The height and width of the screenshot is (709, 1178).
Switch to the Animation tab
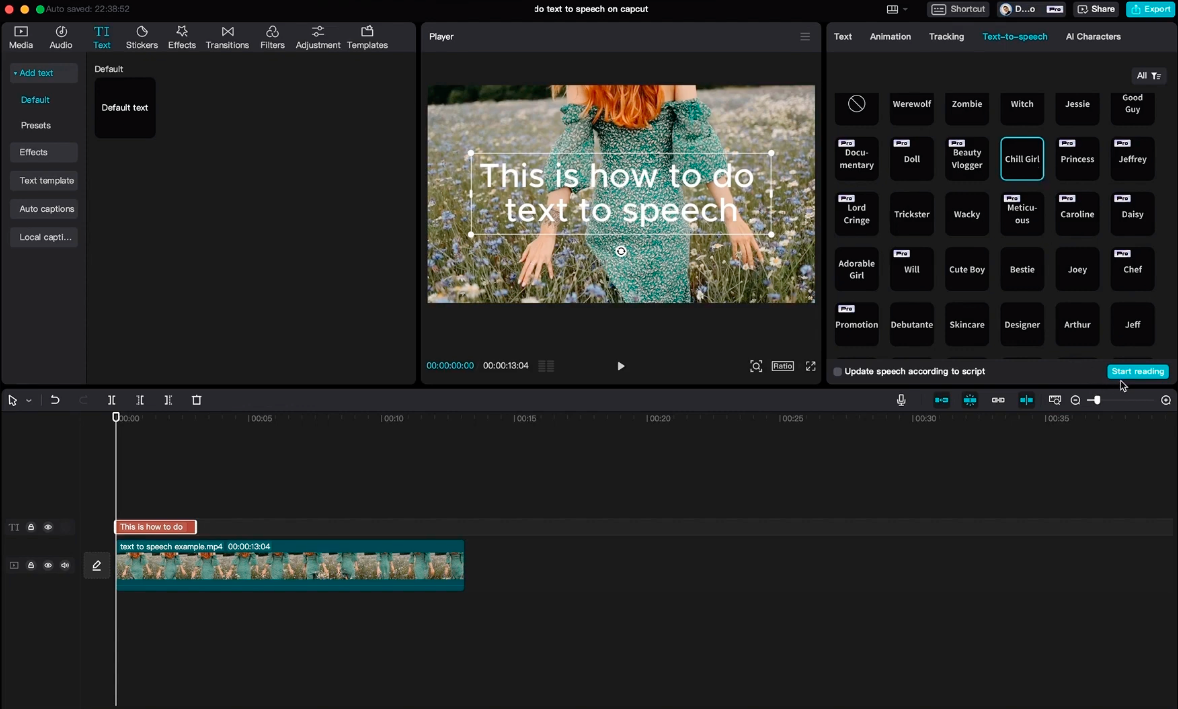pos(890,36)
